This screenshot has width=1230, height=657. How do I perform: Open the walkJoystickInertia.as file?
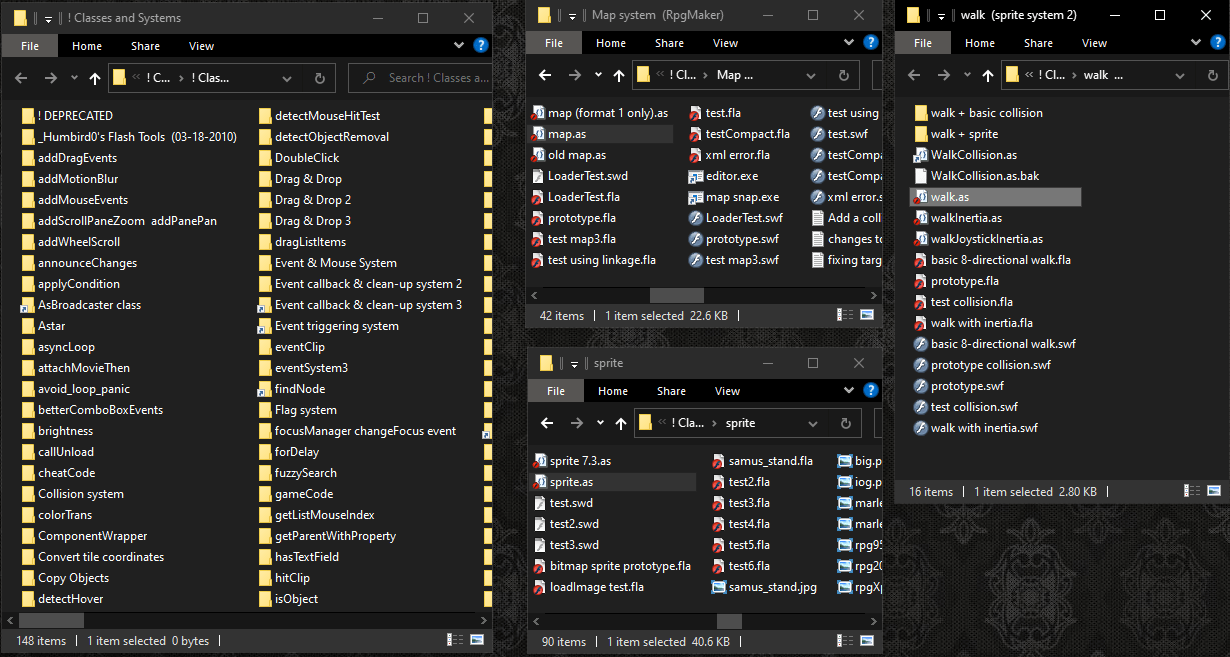[986, 239]
